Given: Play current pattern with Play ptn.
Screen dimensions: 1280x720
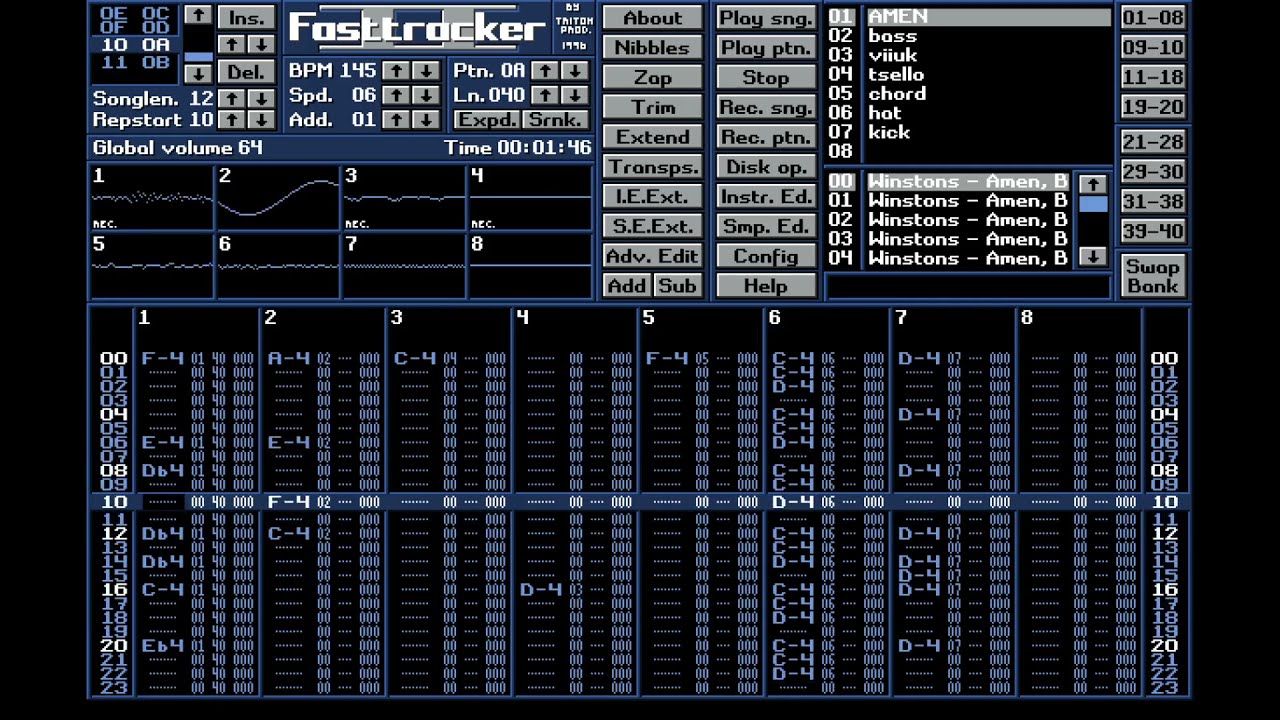Looking at the screenshot, I should click(766, 48).
